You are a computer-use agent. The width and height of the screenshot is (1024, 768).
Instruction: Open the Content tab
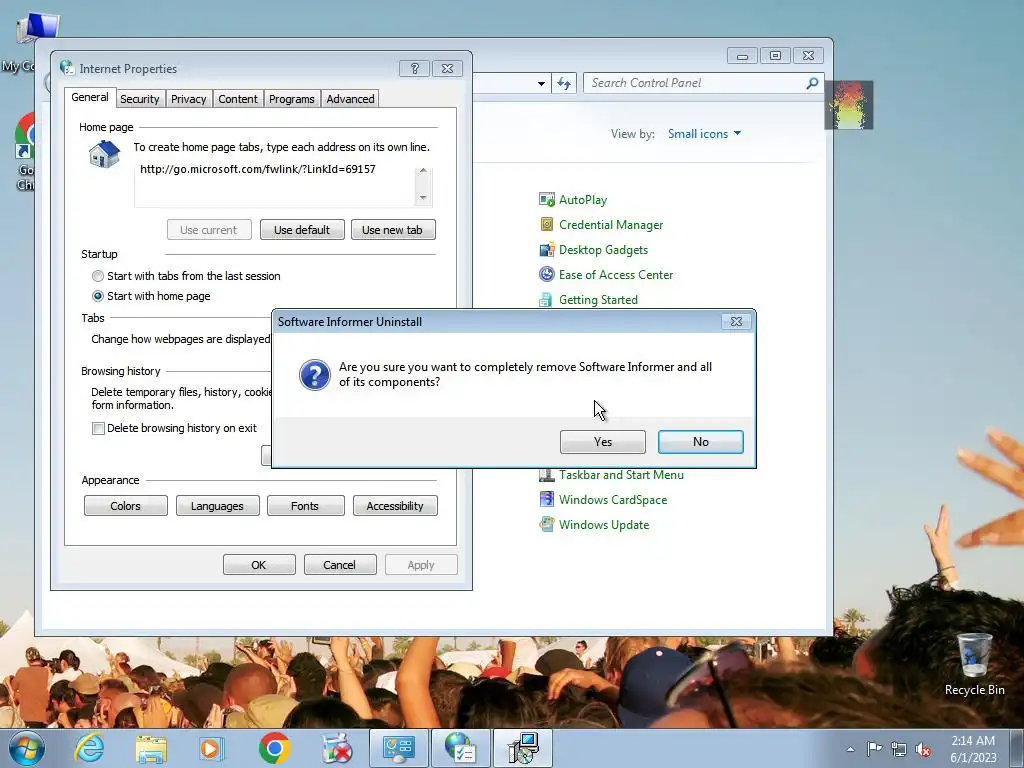coord(238,99)
